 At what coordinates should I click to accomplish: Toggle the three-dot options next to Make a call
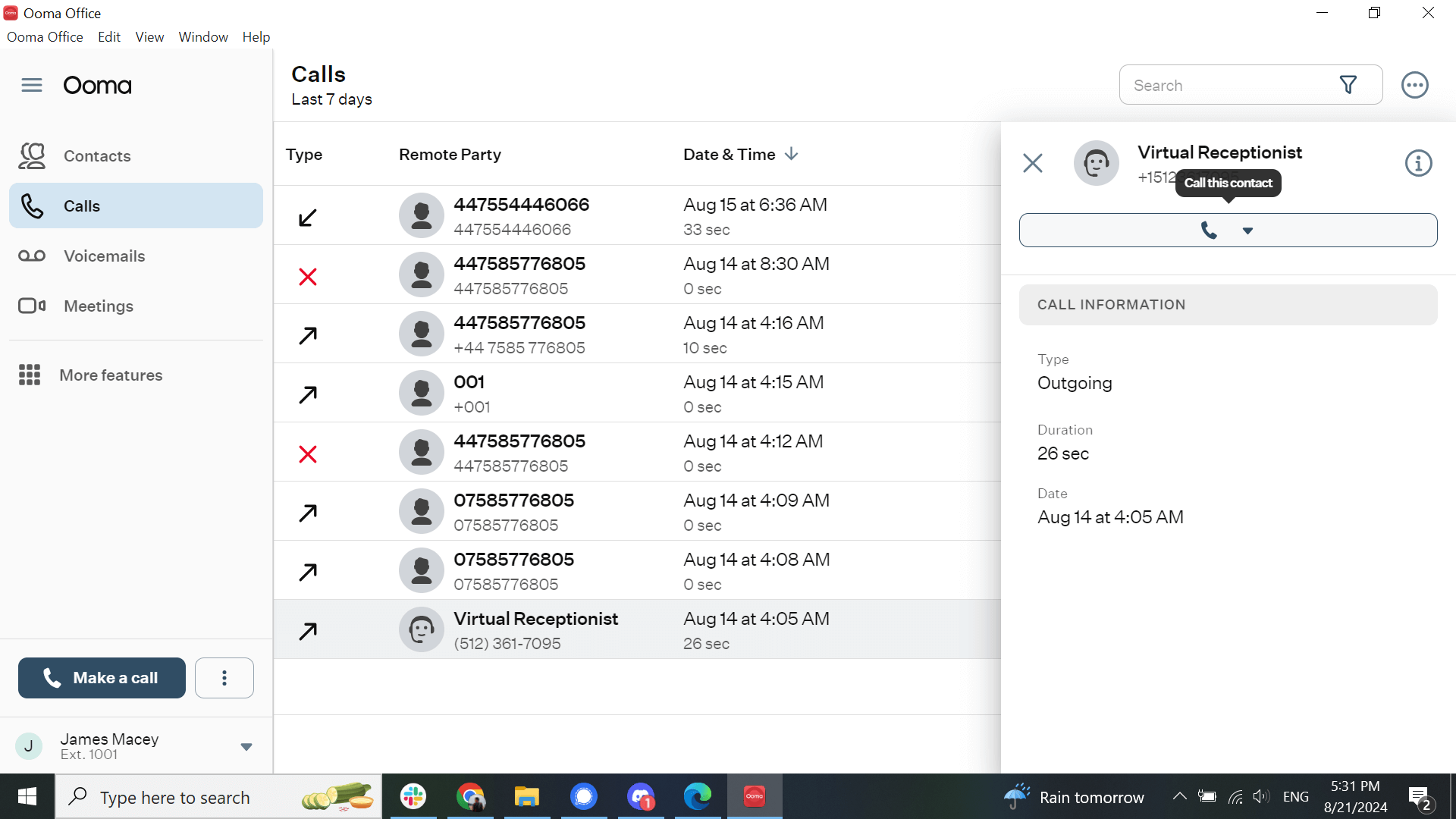click(223, 678)
